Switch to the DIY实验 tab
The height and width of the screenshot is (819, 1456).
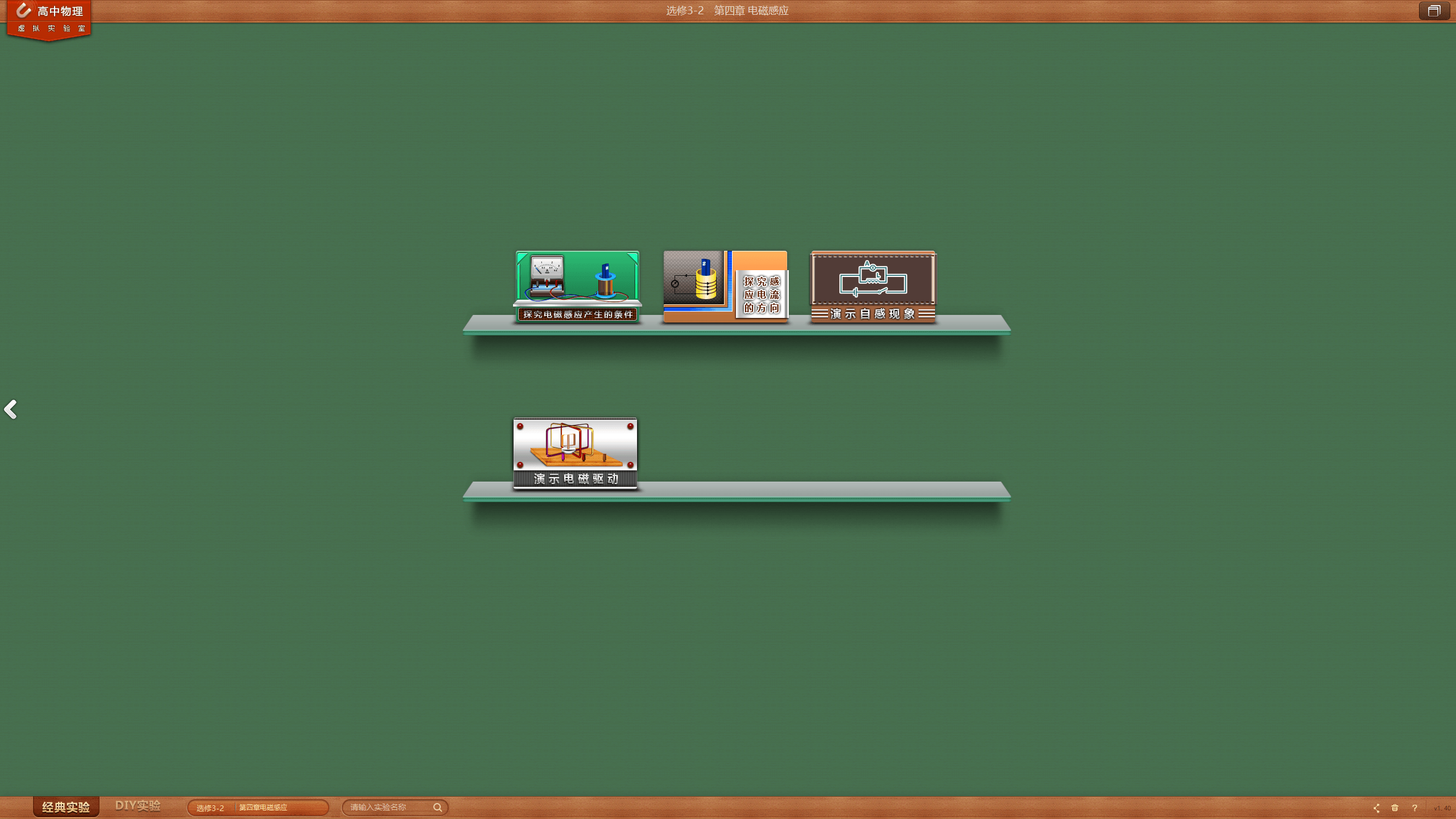pos(138,806)
